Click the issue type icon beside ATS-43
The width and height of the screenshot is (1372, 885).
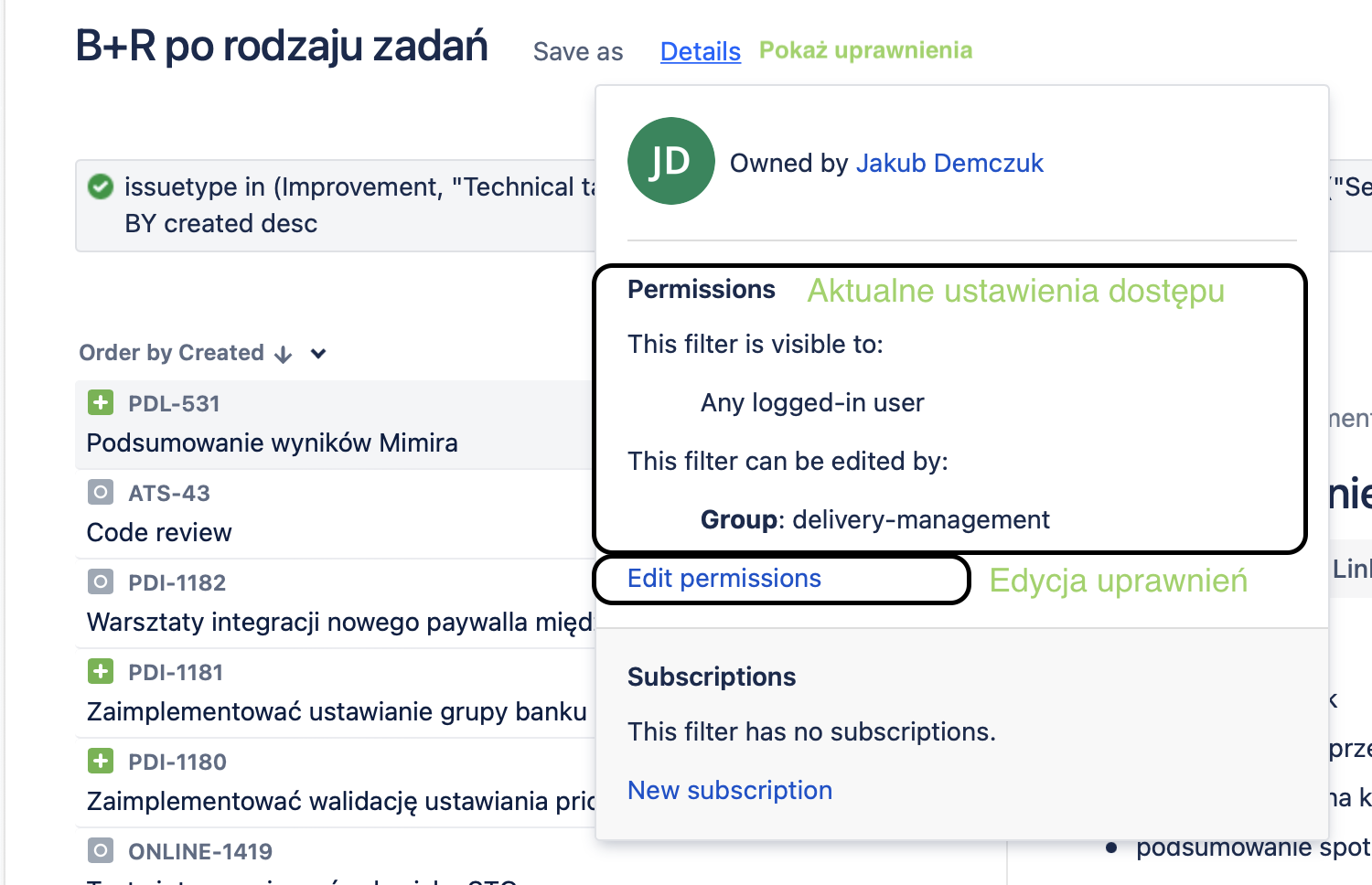tap(100, 492)
